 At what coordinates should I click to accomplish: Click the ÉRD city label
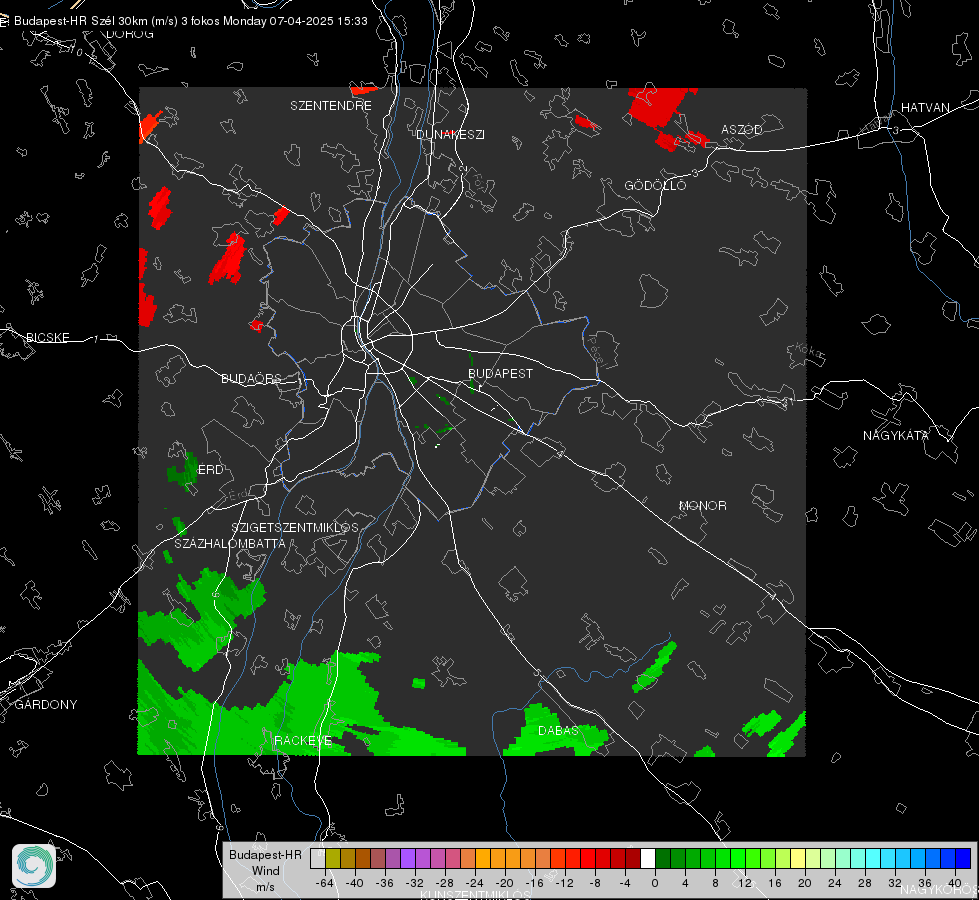(x=210, y=470)
